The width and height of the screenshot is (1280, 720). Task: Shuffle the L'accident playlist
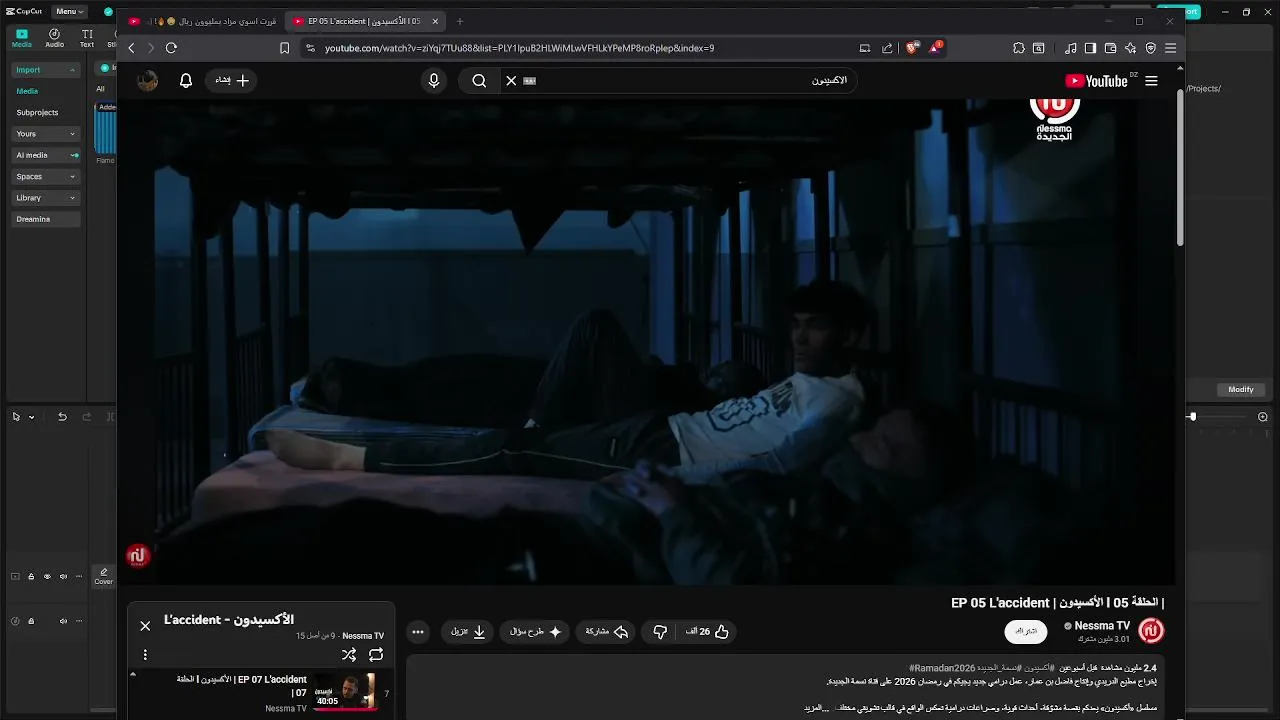point(348,655)
